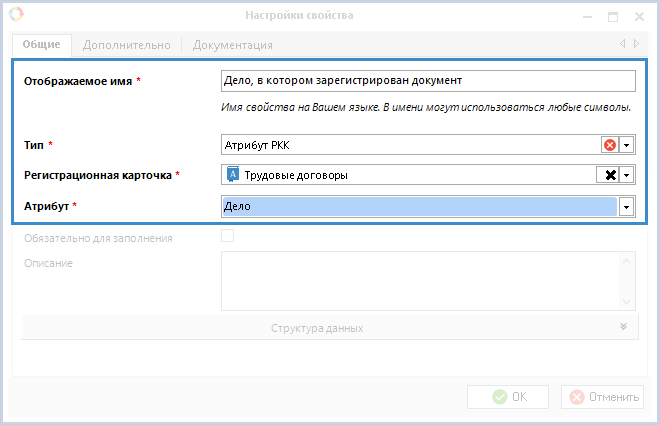The image size is (660, 425).
Task: Close the Настройки свойства dialog
Action: (x=638, y=16)
